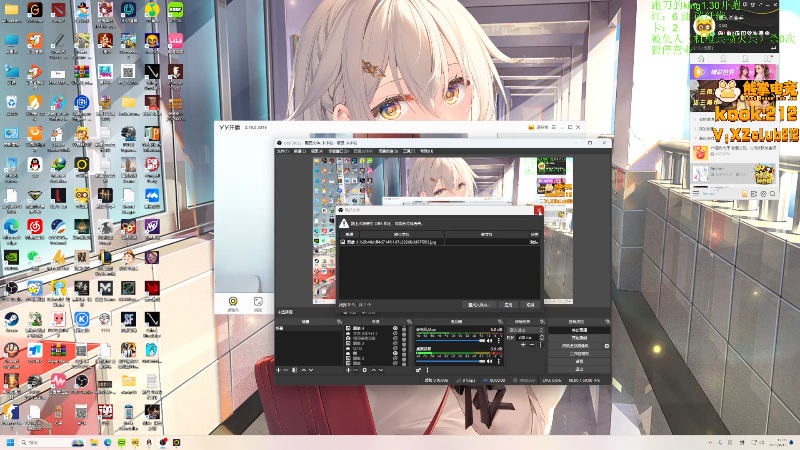Open the Windows Start button on the taskbar

[10, 442]
